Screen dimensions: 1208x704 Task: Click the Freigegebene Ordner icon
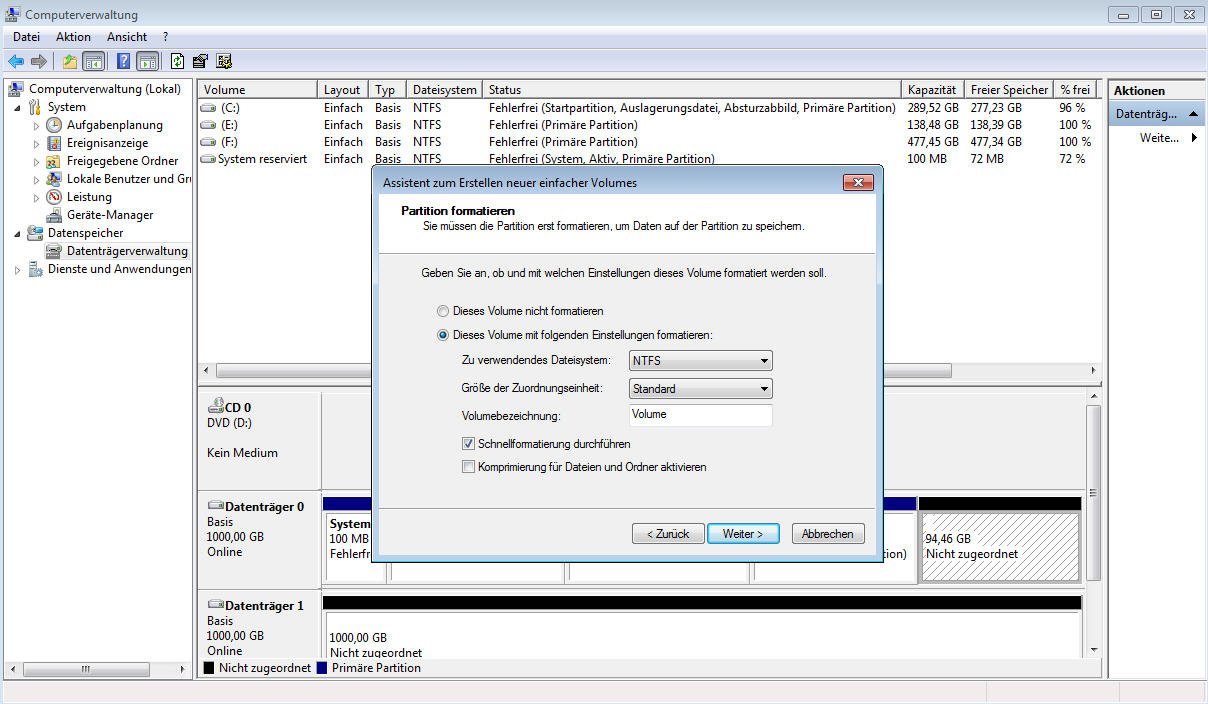[x=54, y=161]
